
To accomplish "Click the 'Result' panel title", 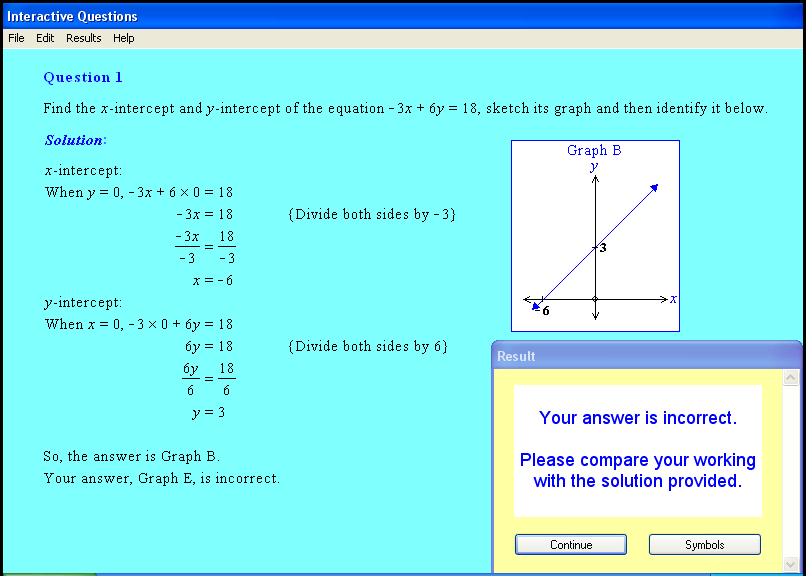I will click(x=516, y=357).
